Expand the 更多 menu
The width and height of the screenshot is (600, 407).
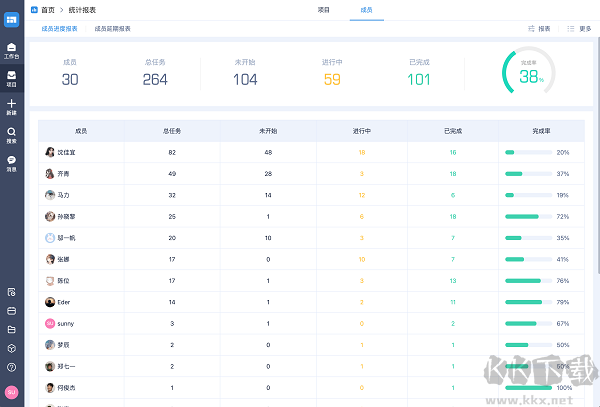point(579,29)
